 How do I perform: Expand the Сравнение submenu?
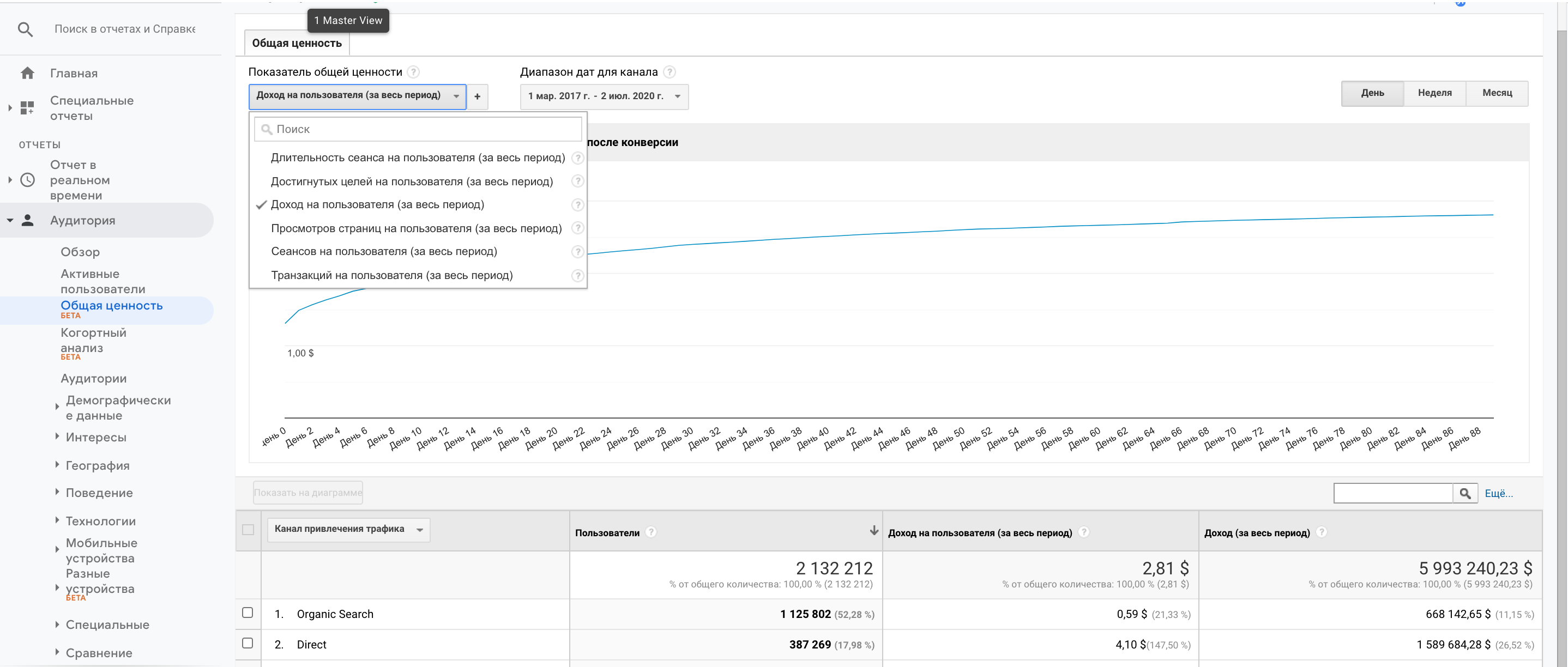[57, 652]
